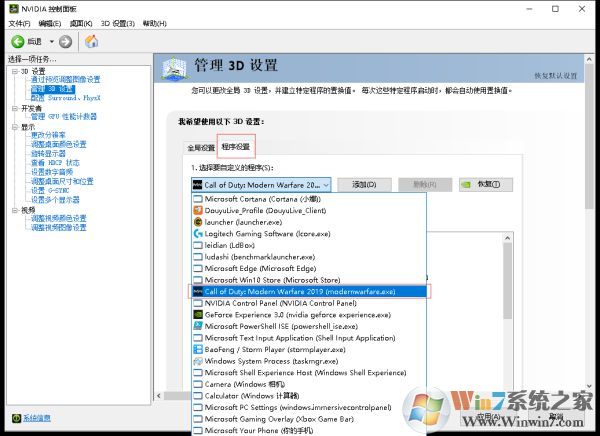Open 调整视频颜色设置 tree link
600x436 pixels.
pos(59,218)
